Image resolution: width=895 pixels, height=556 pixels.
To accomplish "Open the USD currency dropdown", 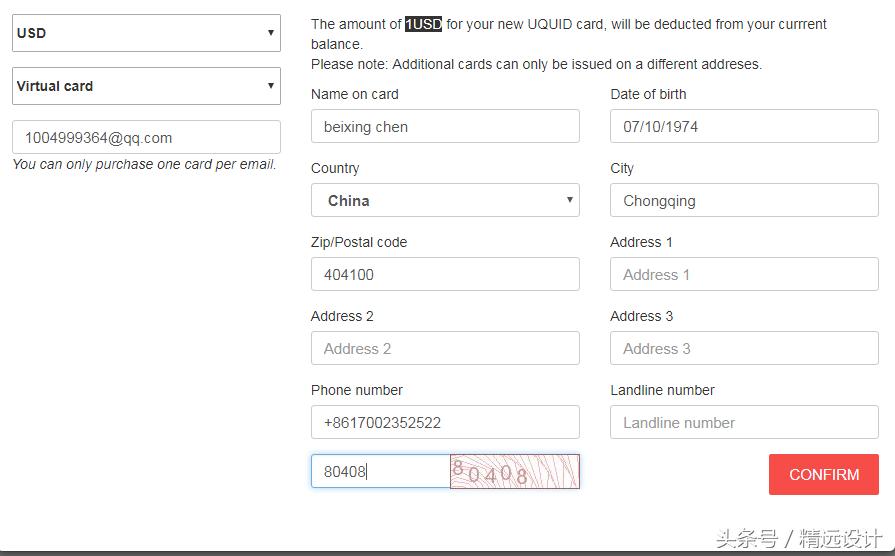I will (x=146, y=33).
